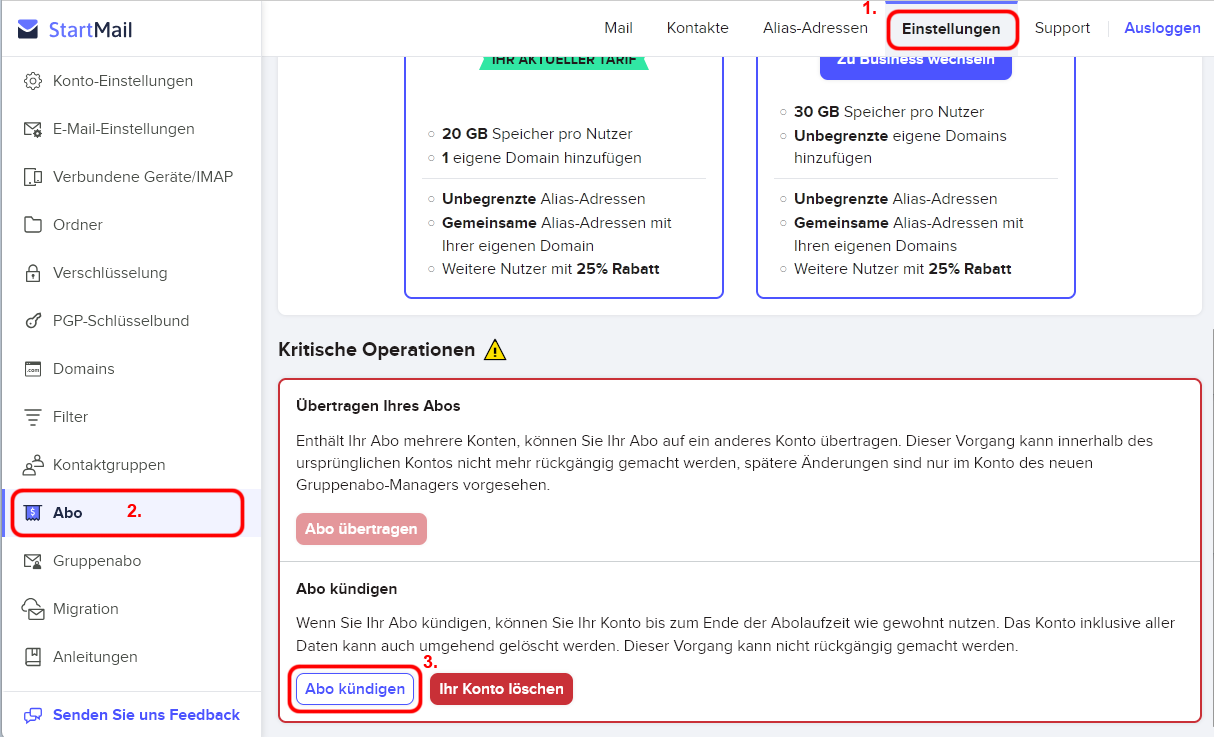Click the Abo receipt icon
The height and width of the screenshot is (737, 1214).
[x=33, y=513]
